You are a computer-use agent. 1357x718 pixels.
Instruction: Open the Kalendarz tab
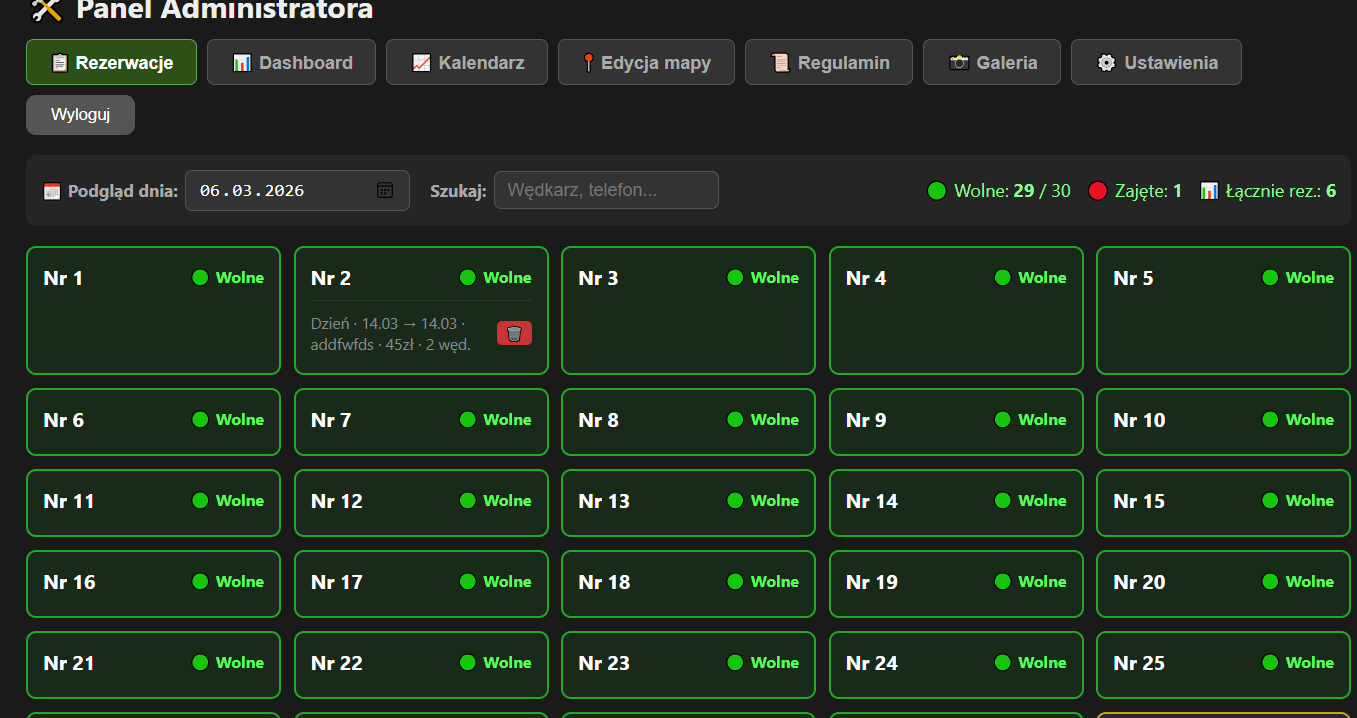(x=467, y=62)
